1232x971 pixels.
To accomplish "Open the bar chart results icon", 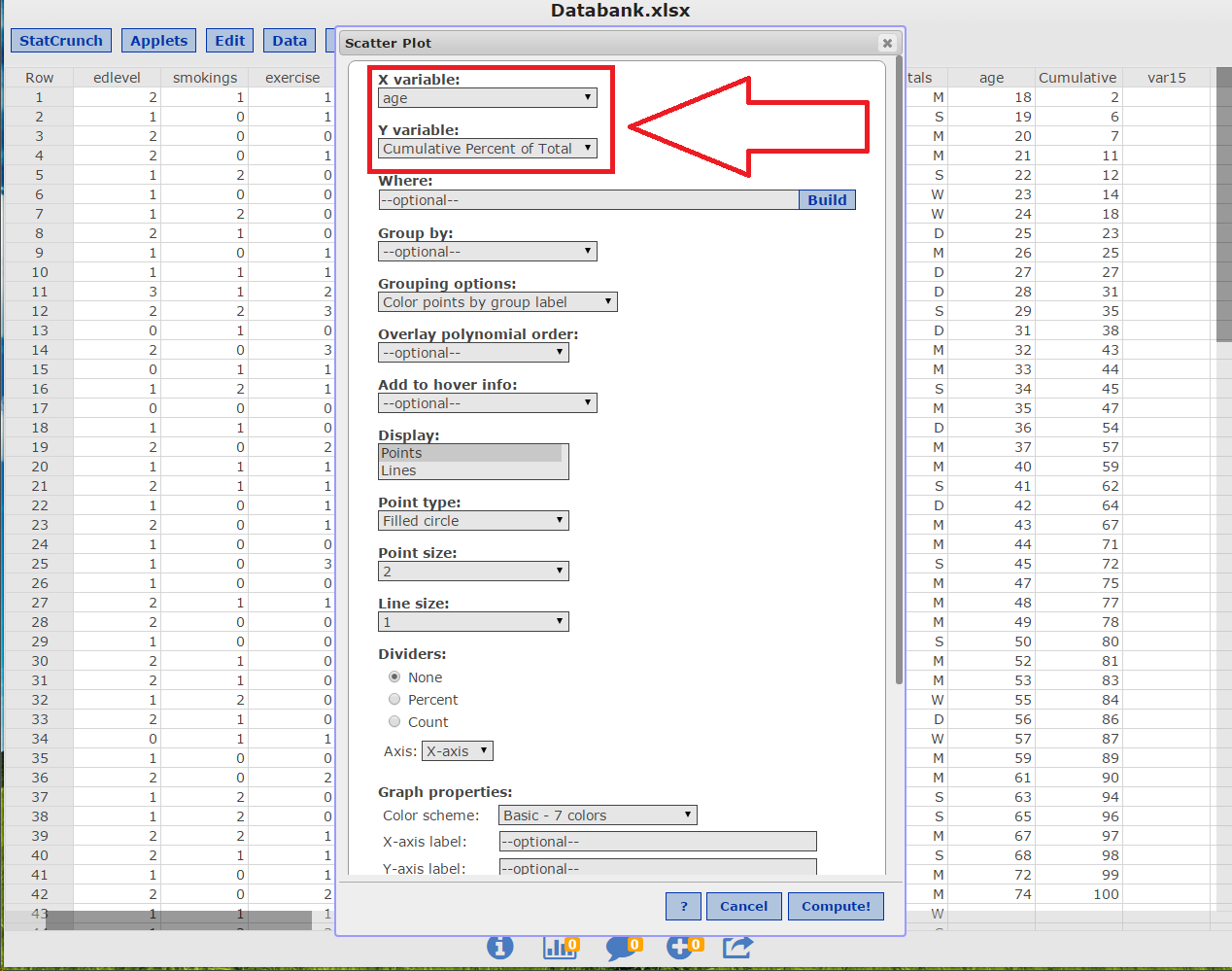I will click(x=560, y=946).
